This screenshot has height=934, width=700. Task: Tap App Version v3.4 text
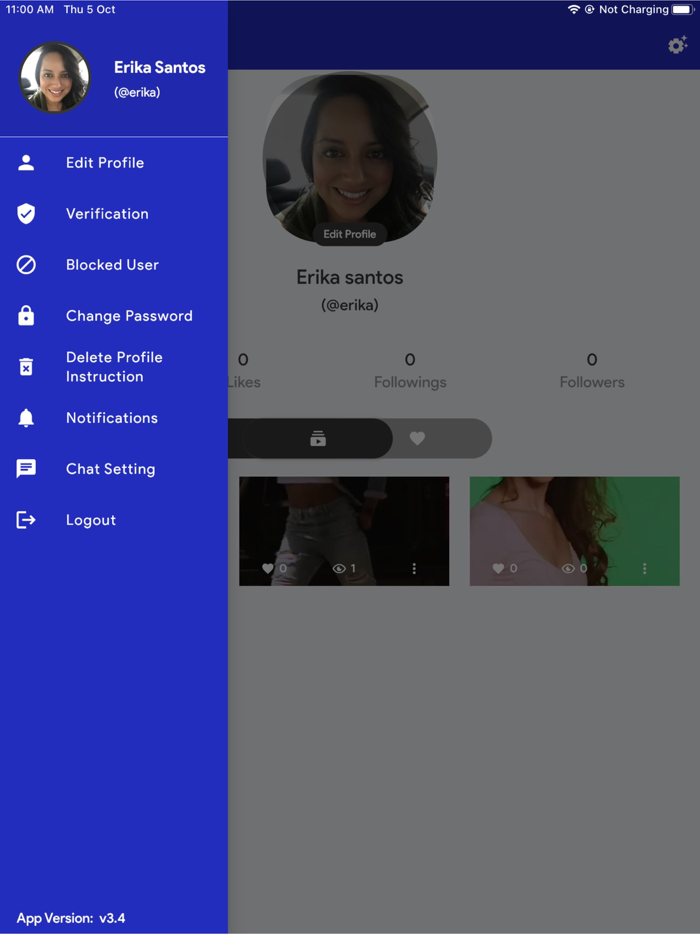[x=71, y=918]
